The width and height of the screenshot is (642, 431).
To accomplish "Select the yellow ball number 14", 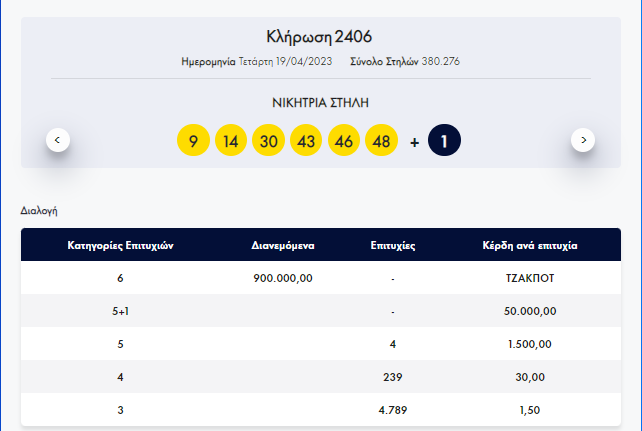I will pos(230,141).
